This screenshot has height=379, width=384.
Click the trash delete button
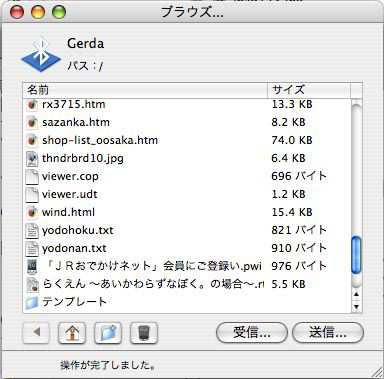click(144, 332)
